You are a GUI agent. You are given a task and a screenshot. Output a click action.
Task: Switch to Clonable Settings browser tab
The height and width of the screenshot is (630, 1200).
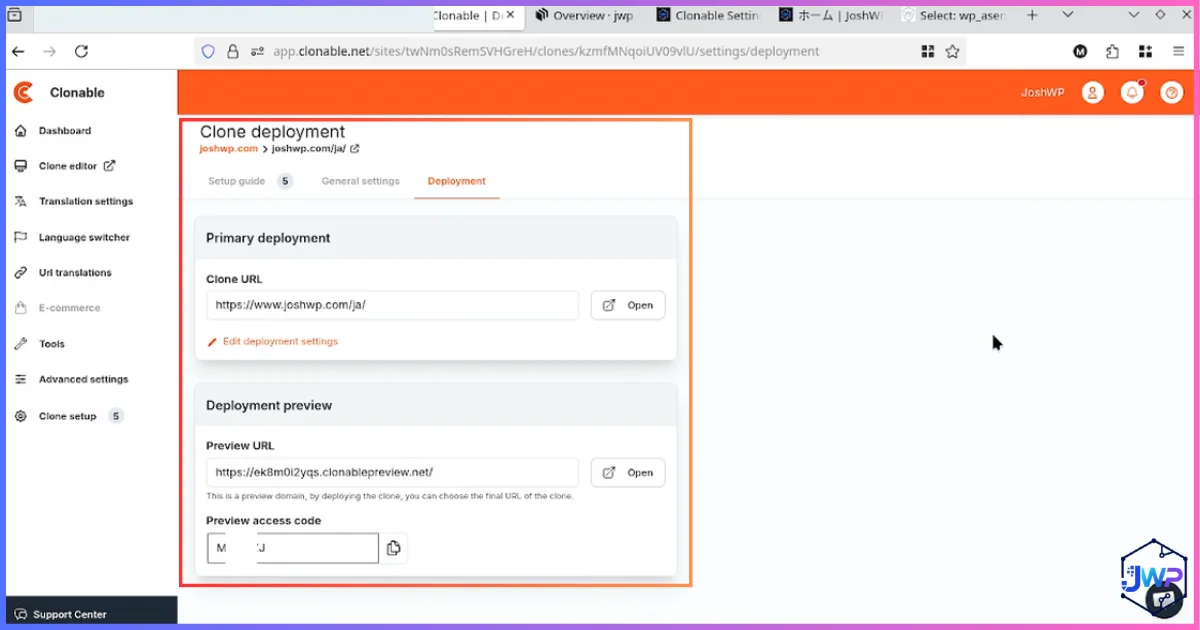point(708,15)
